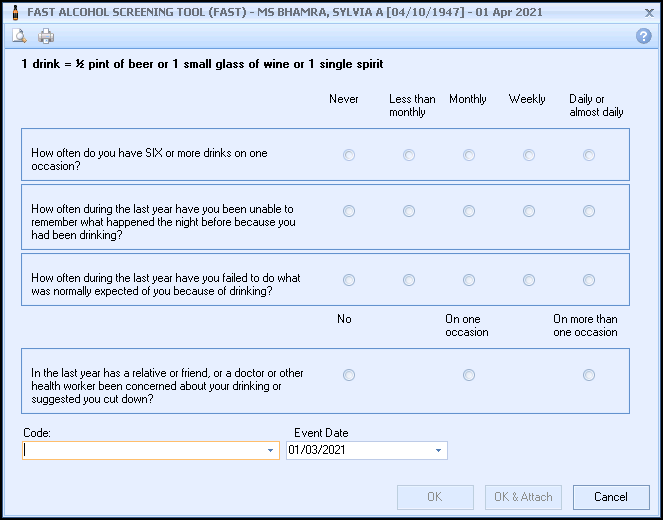The image size is (663, 520).
Task: Click the OK & Attach button
Action: coord(523,497)
